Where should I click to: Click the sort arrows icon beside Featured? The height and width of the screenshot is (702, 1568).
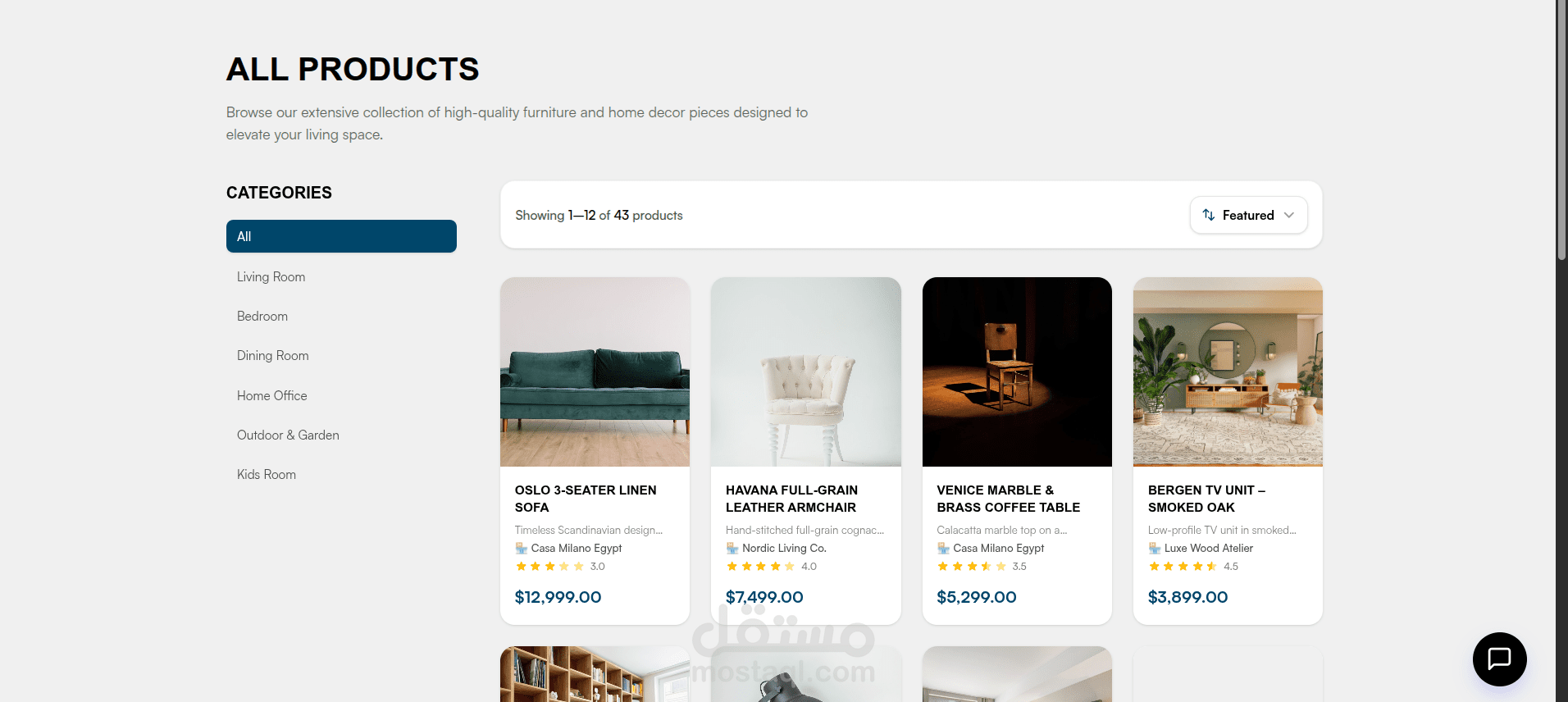point(1209,215)
